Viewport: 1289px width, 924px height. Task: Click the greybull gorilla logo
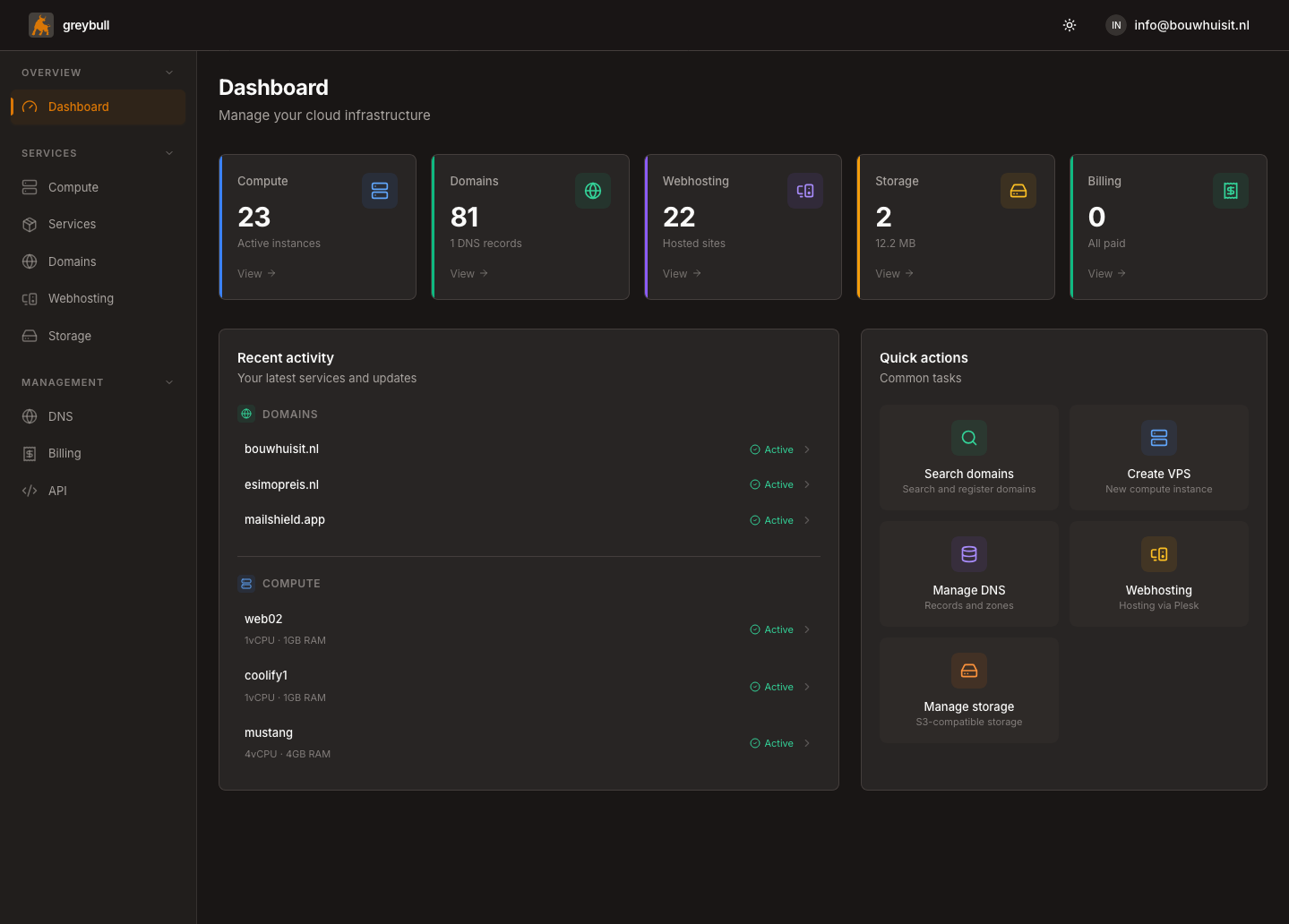[40, 25]
